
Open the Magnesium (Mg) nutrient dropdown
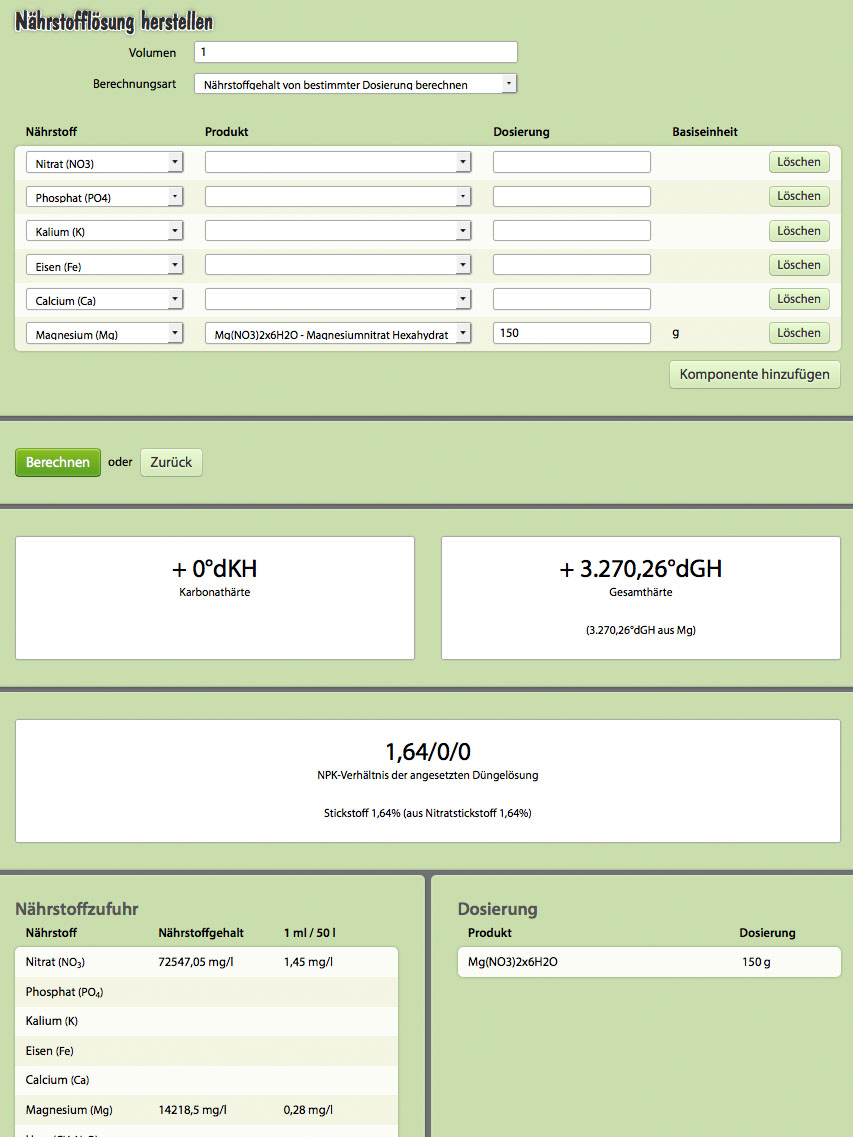tap(104, 334)
